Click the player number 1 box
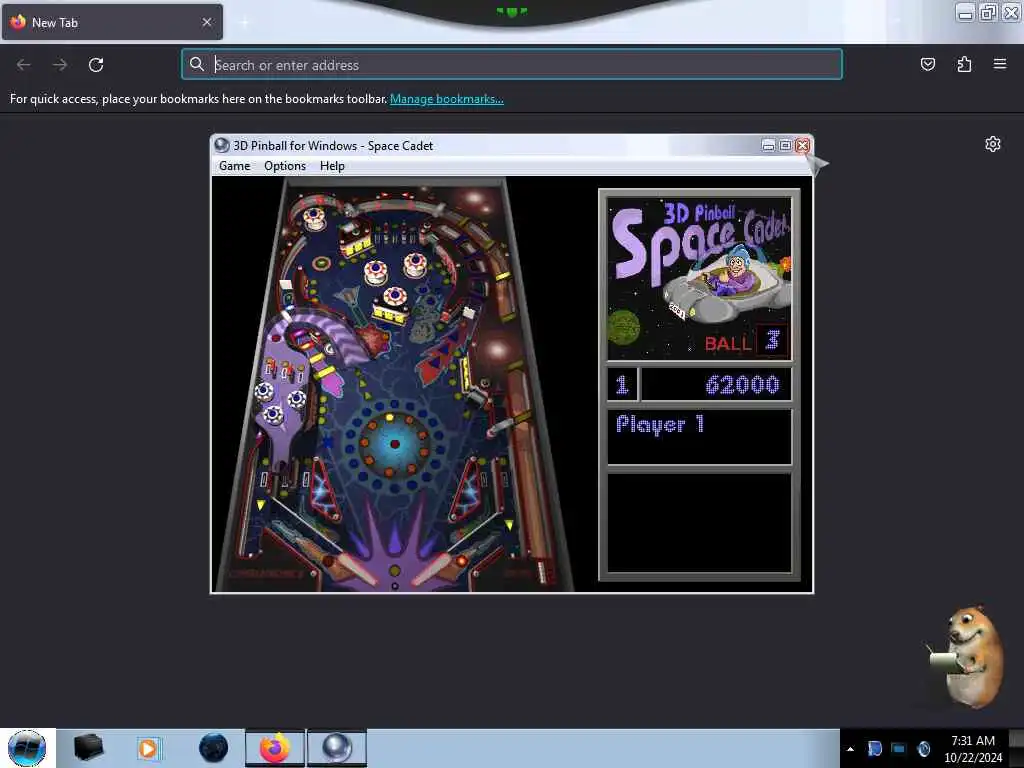 point(622,384)
